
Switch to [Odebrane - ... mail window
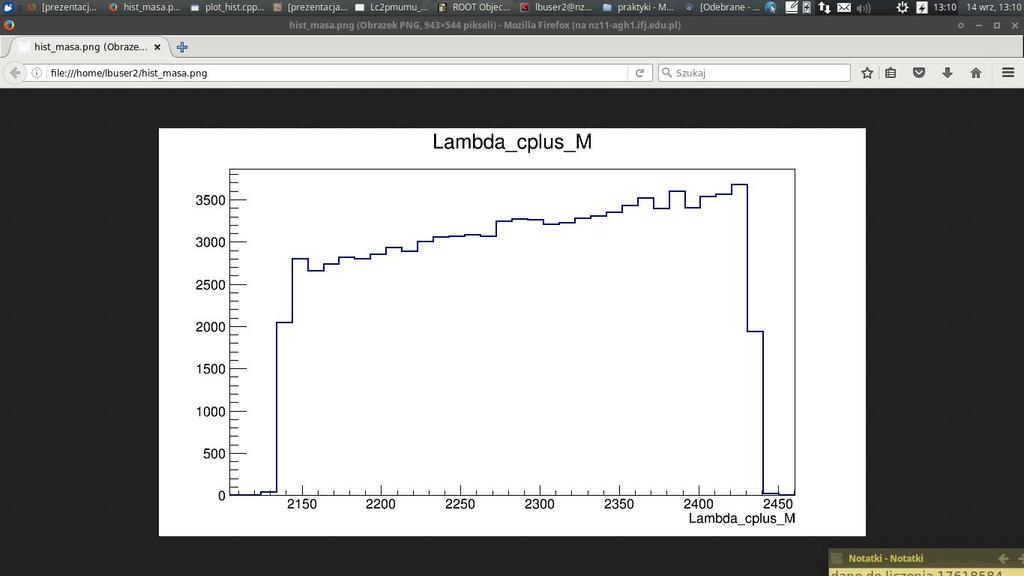coord(723,7)
